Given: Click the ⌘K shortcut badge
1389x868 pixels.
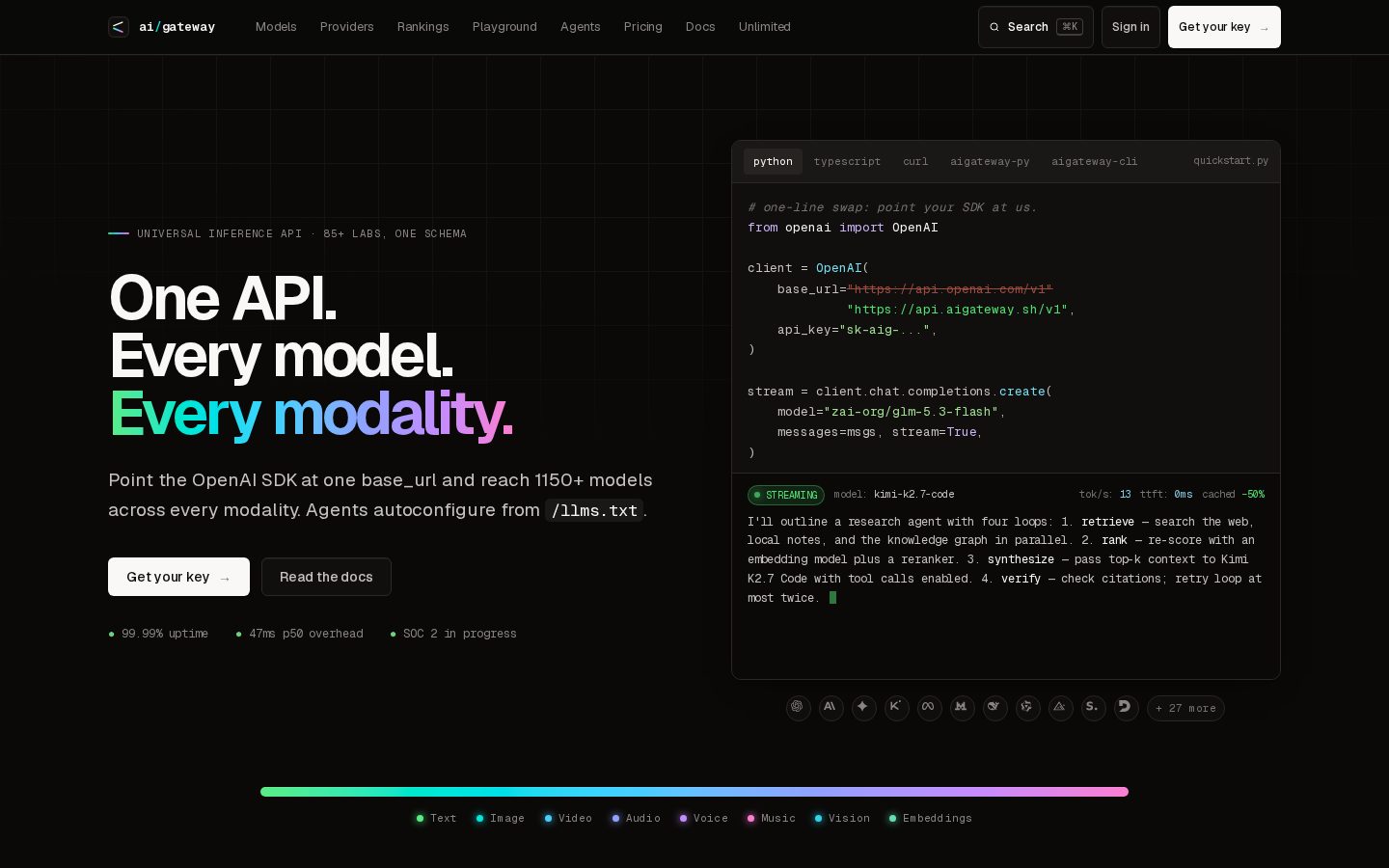Looking at the screenshot, I should click(1070, 27).
